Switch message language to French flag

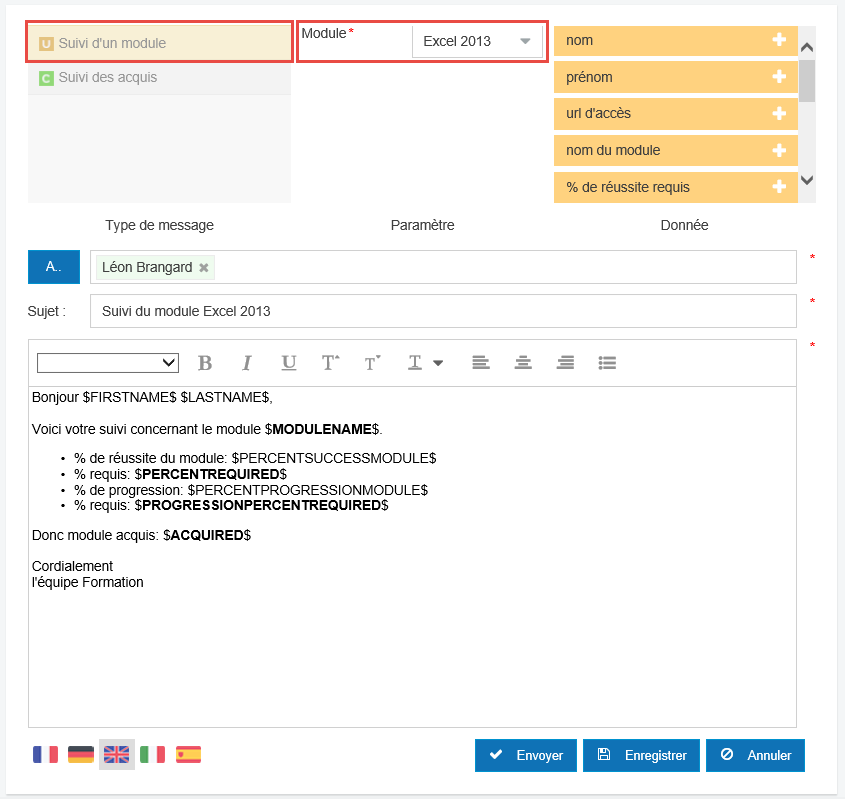click(x=45, y=755)
